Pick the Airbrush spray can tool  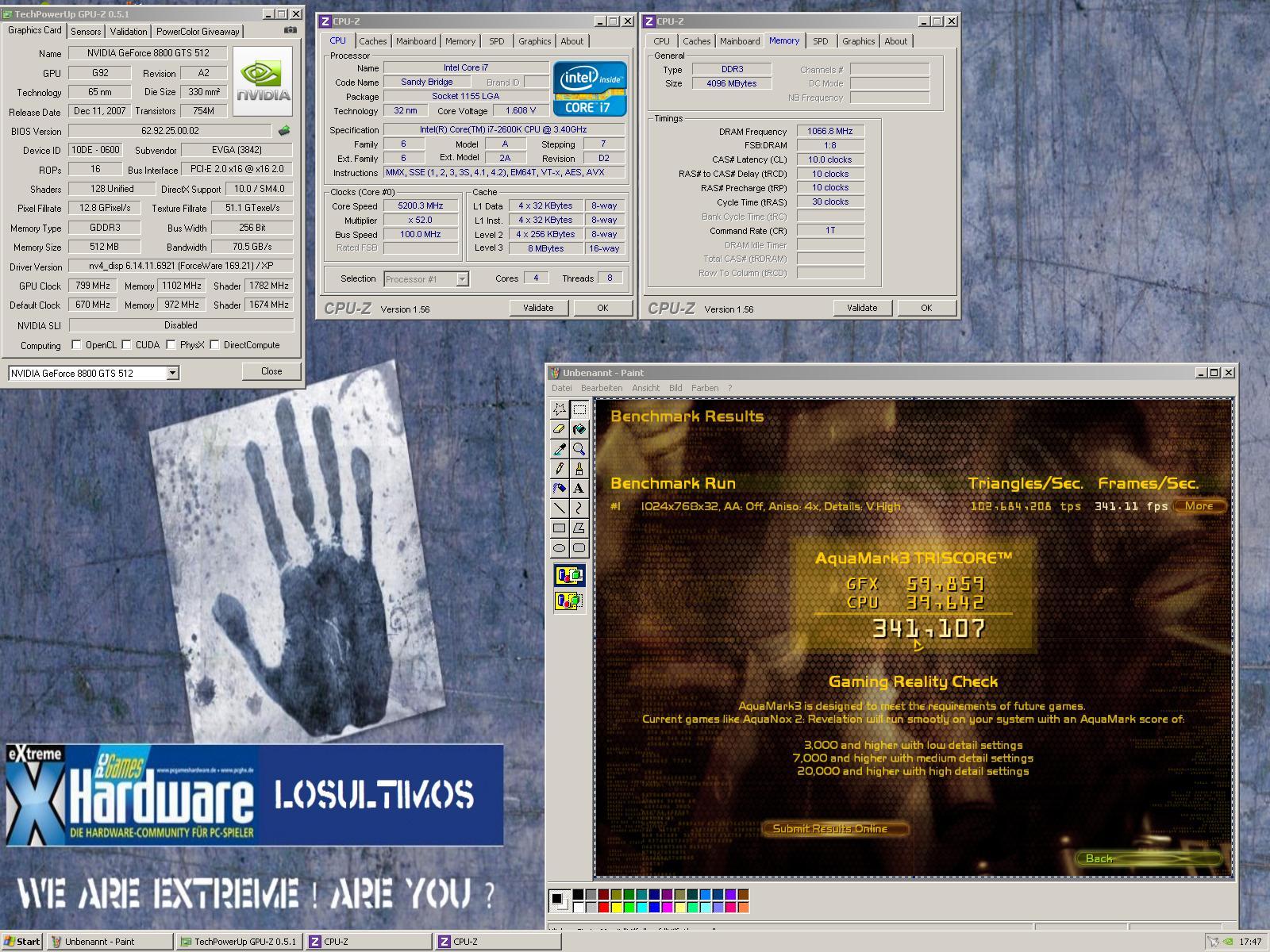(559, 489)
